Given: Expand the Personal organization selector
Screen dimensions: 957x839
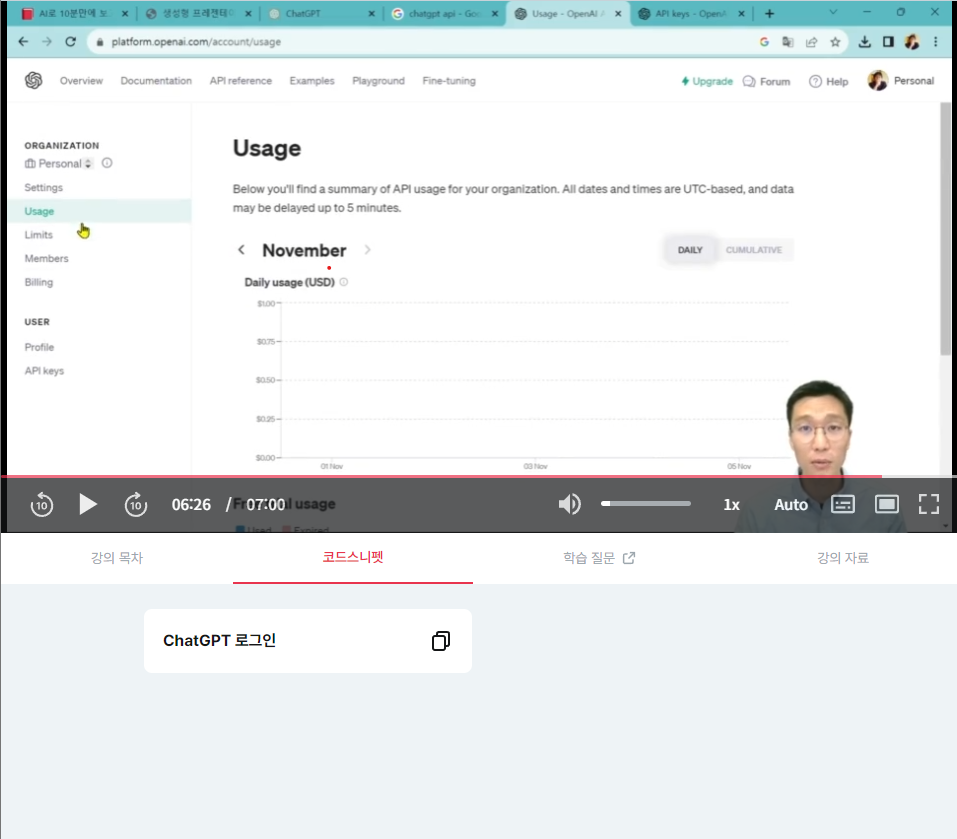Looking at the screenshot, I should (x=59, y=164).
